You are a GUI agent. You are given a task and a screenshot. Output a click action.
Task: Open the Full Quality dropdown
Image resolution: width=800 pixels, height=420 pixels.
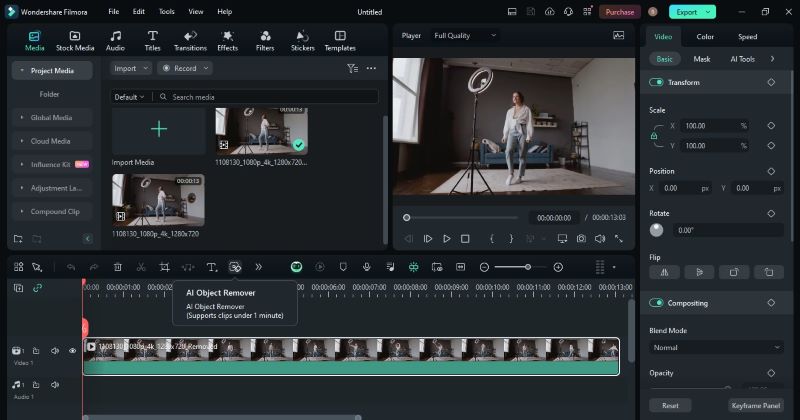(465, 36)
